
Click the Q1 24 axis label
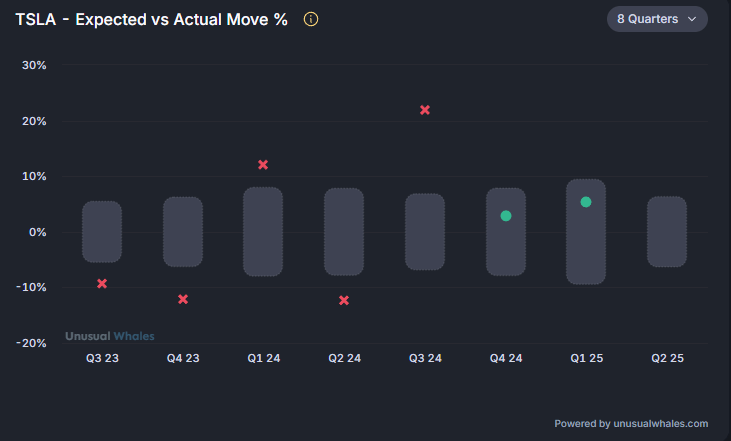[263, 358]
